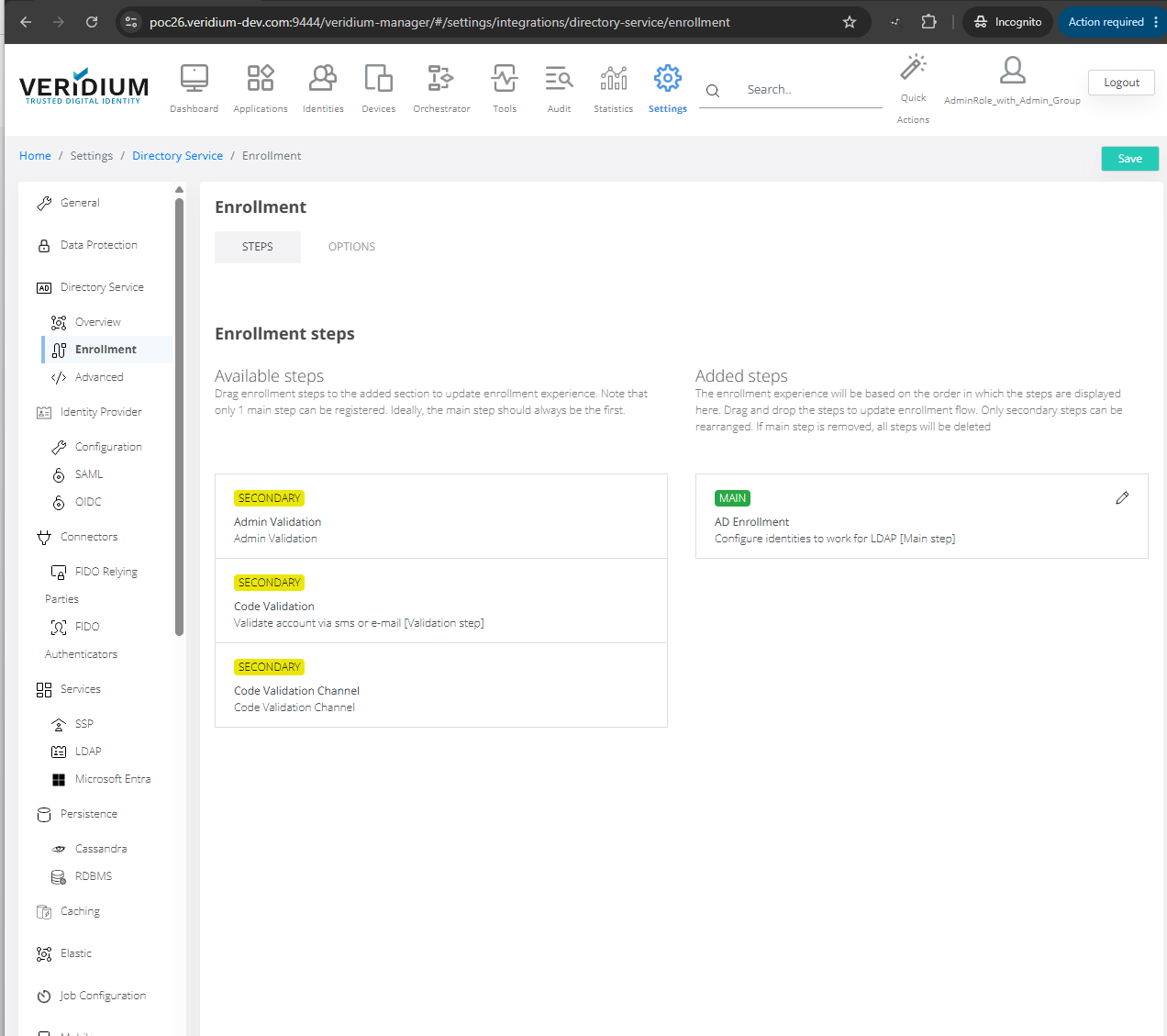Screen dimensions: 1167x1036
Task: Click the search magnifier icon
Action: [713, 90]
